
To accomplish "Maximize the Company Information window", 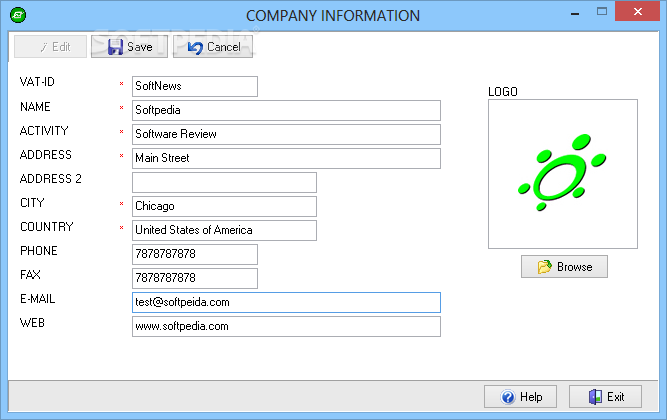I will [601, 12].
